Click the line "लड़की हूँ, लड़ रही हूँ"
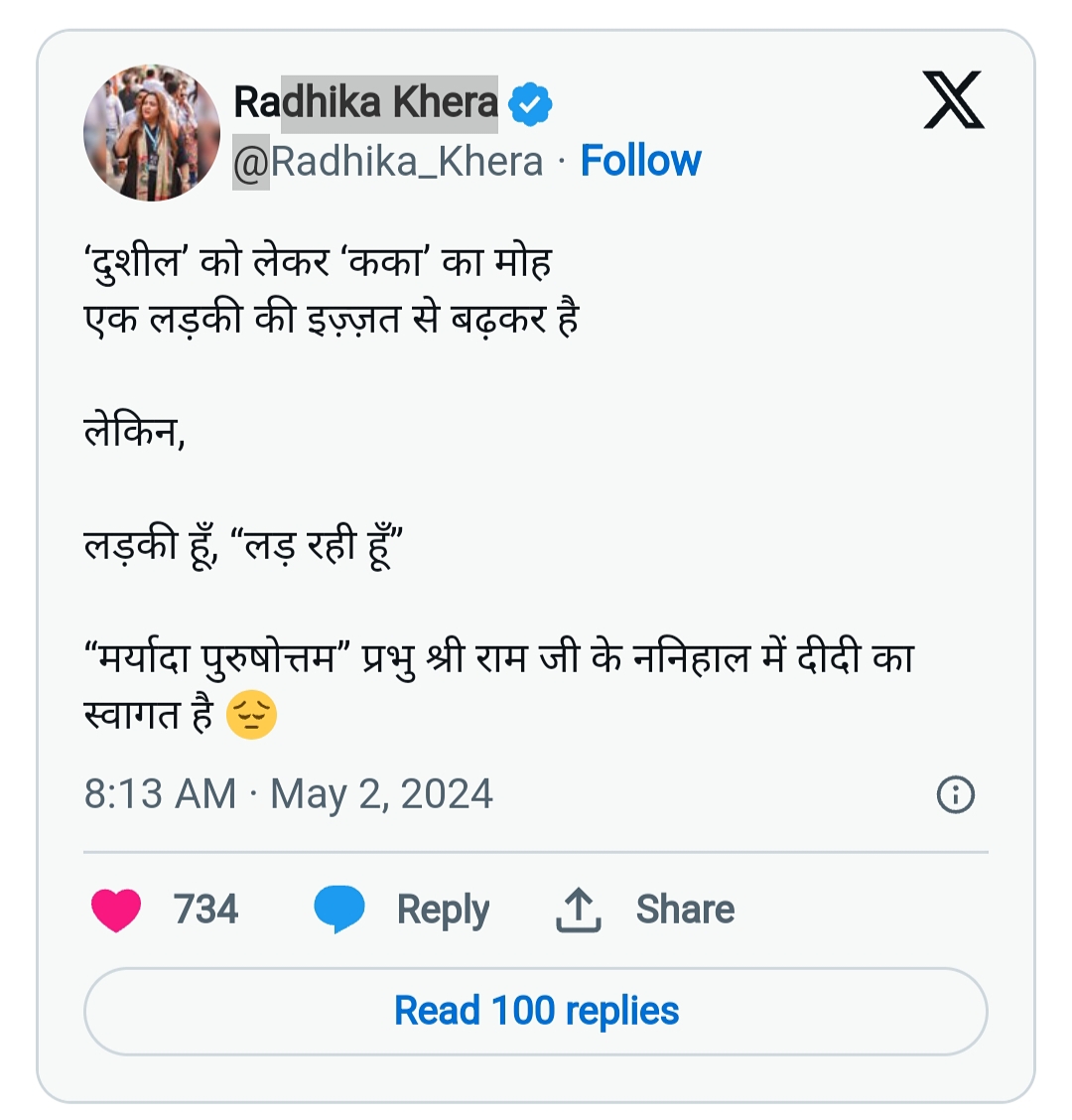Screen dimensions: 1072x1120 (x=243, y=546)
